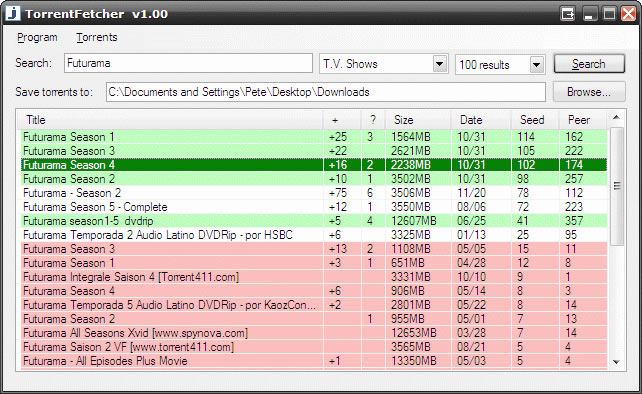Sort by the Peer column header
This screenshot has width=642, height=394.
pos(583,120)
